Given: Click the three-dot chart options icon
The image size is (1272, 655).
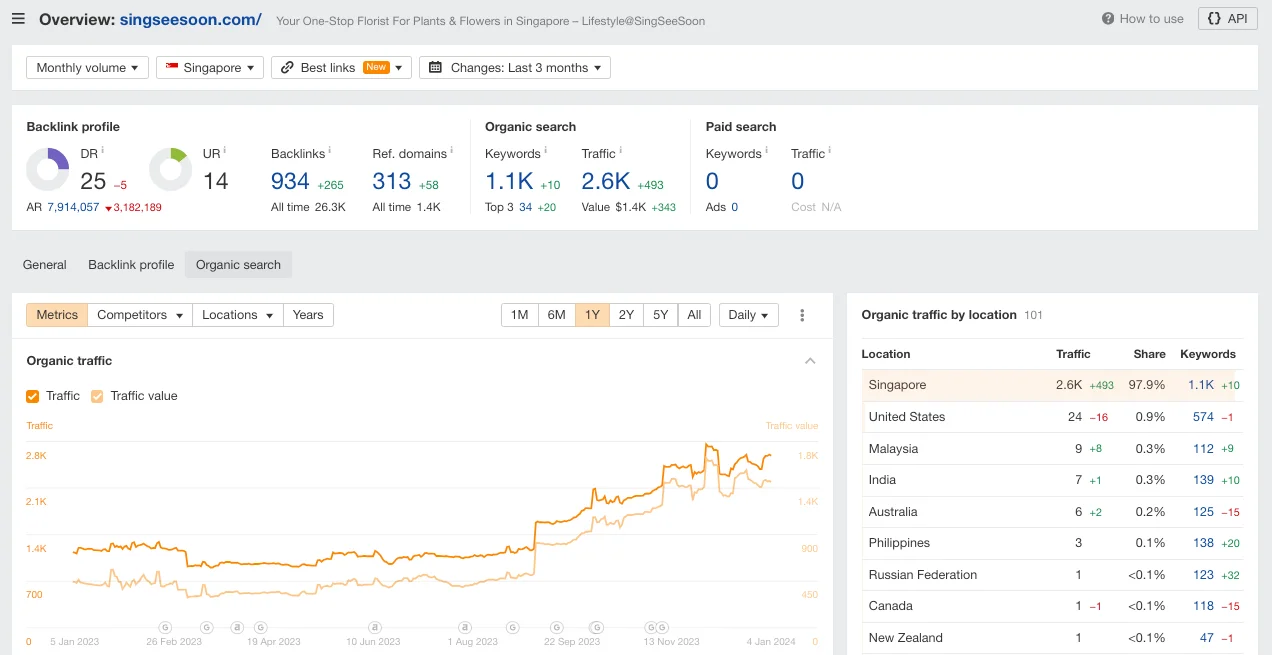Looking at the screenshot, I should pos(802,315).
